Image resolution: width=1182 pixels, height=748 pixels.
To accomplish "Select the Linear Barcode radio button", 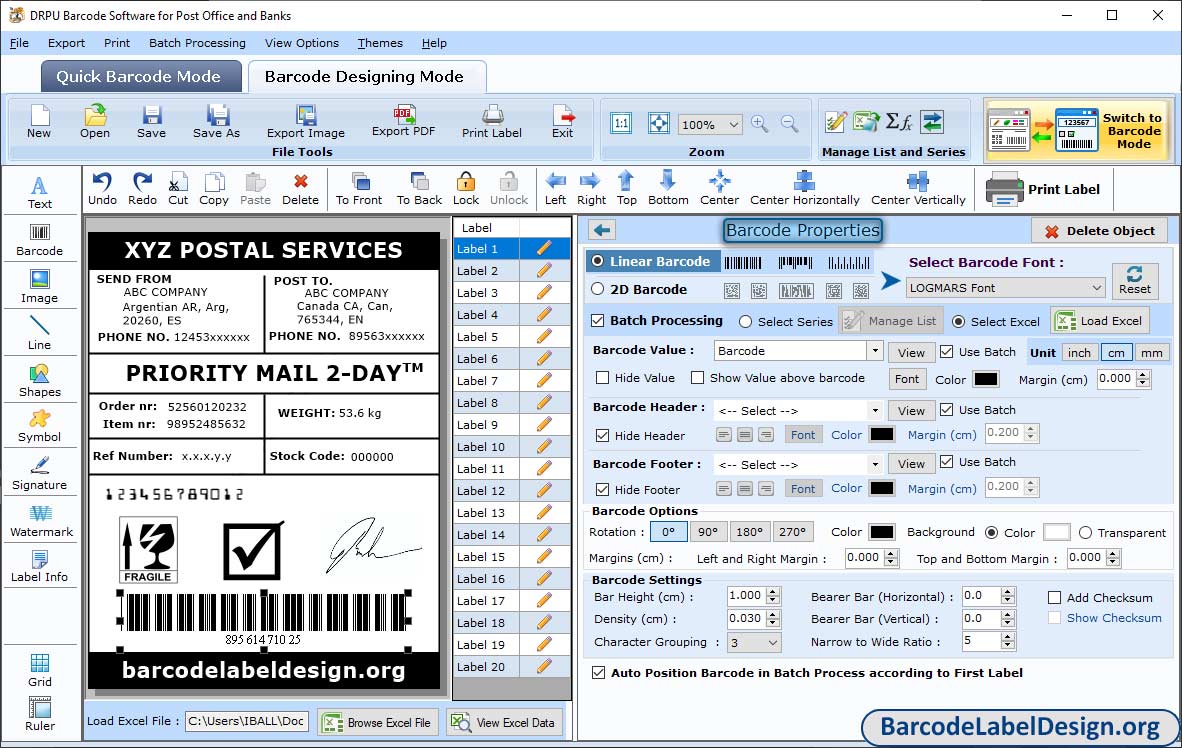I will pos(598,261).
